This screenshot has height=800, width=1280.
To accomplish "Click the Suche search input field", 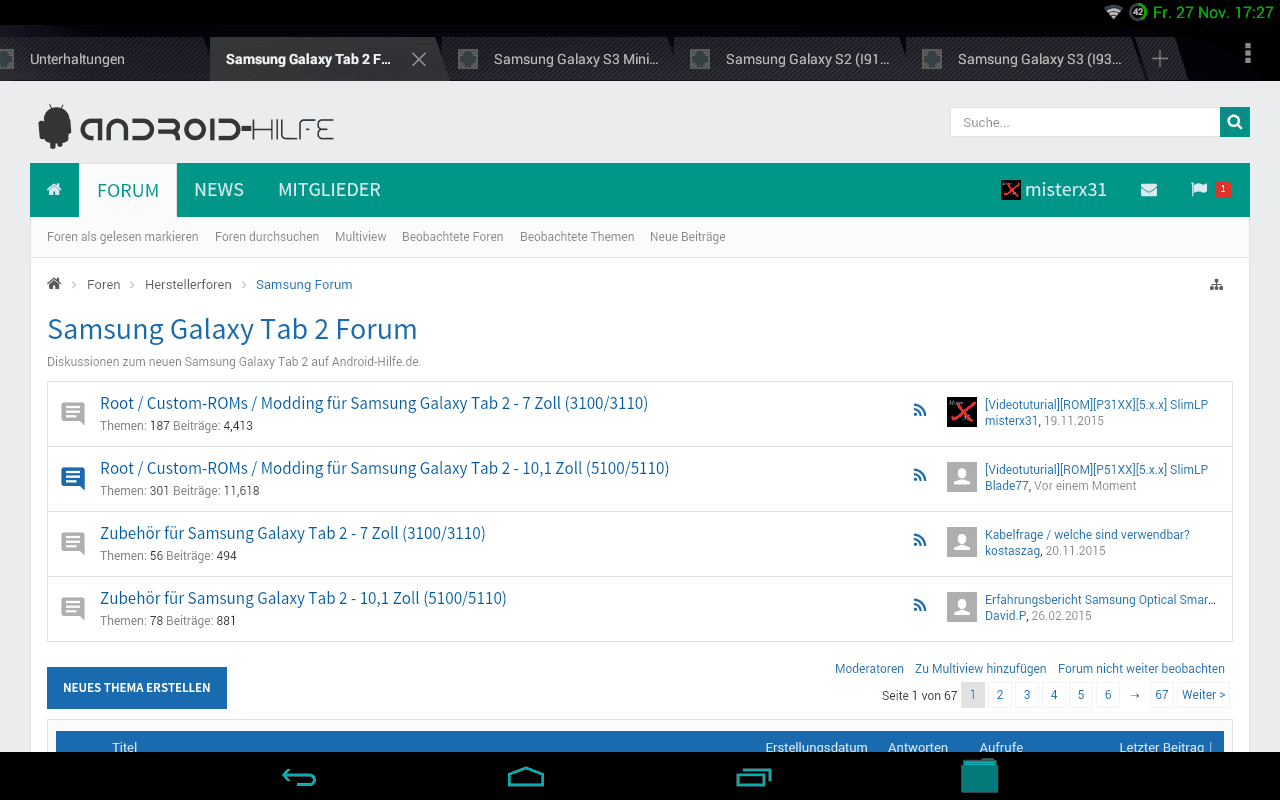I will pos(1085,122).
